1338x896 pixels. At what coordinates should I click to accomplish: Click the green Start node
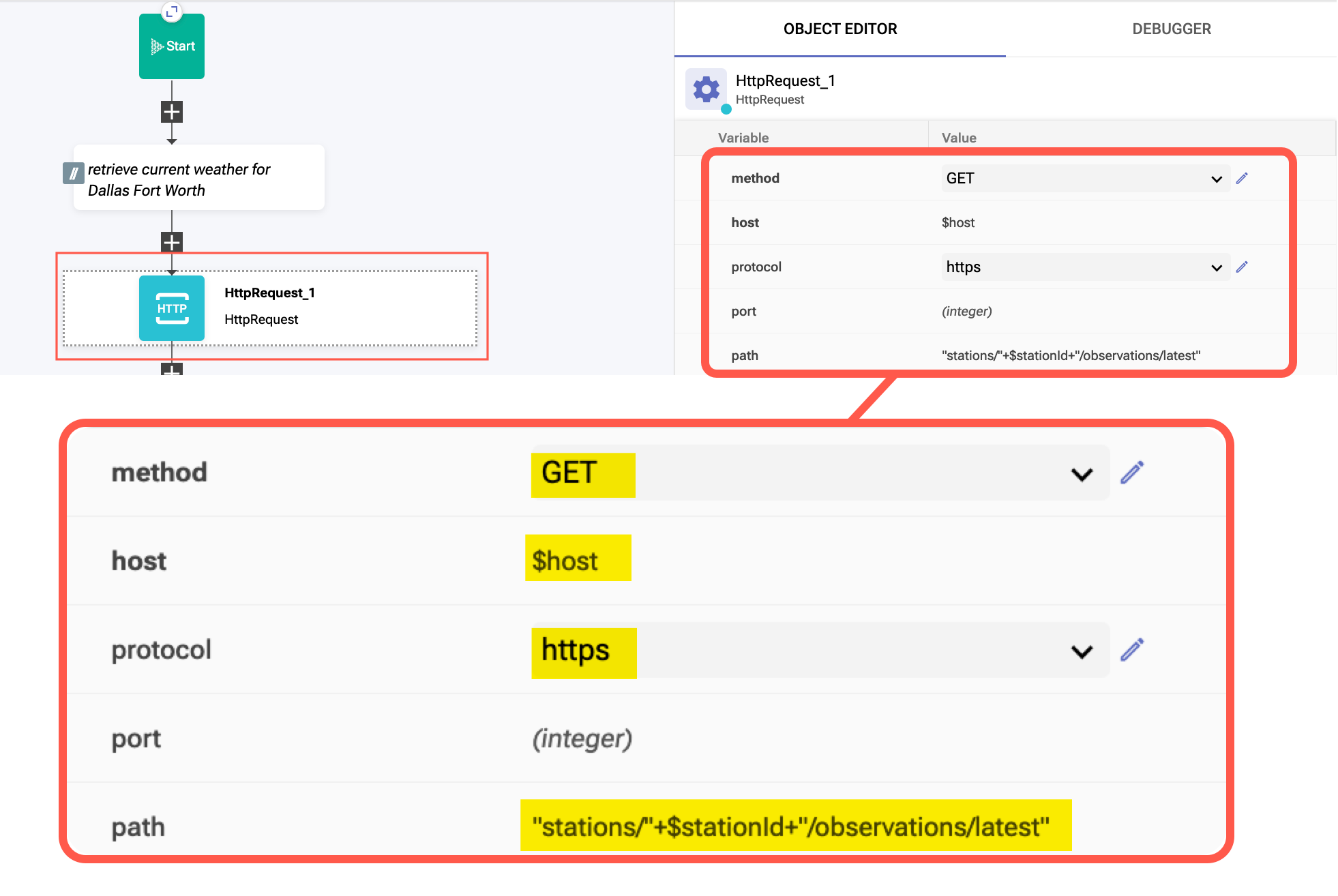click(172, 46)
